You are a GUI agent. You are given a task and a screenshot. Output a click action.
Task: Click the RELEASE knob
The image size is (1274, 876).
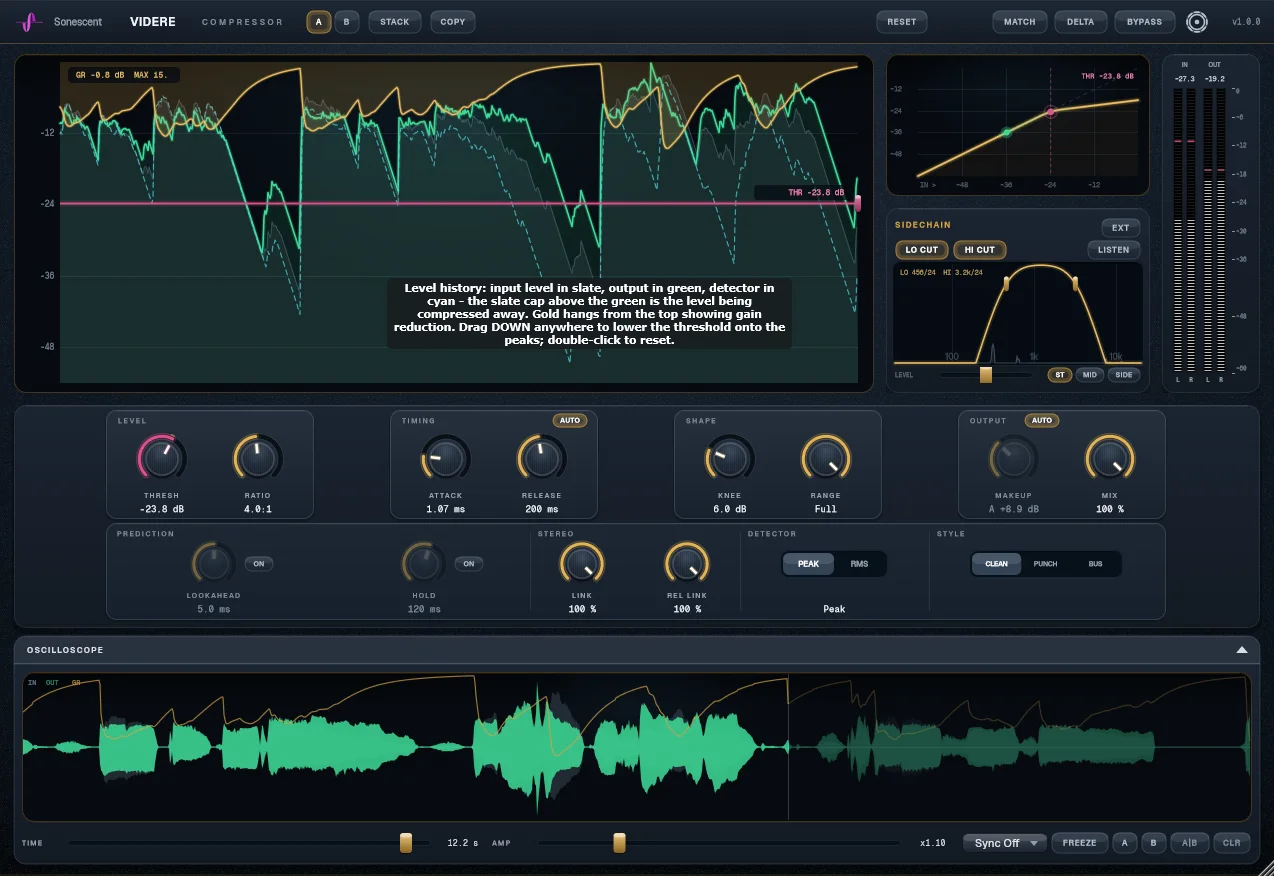541,458
